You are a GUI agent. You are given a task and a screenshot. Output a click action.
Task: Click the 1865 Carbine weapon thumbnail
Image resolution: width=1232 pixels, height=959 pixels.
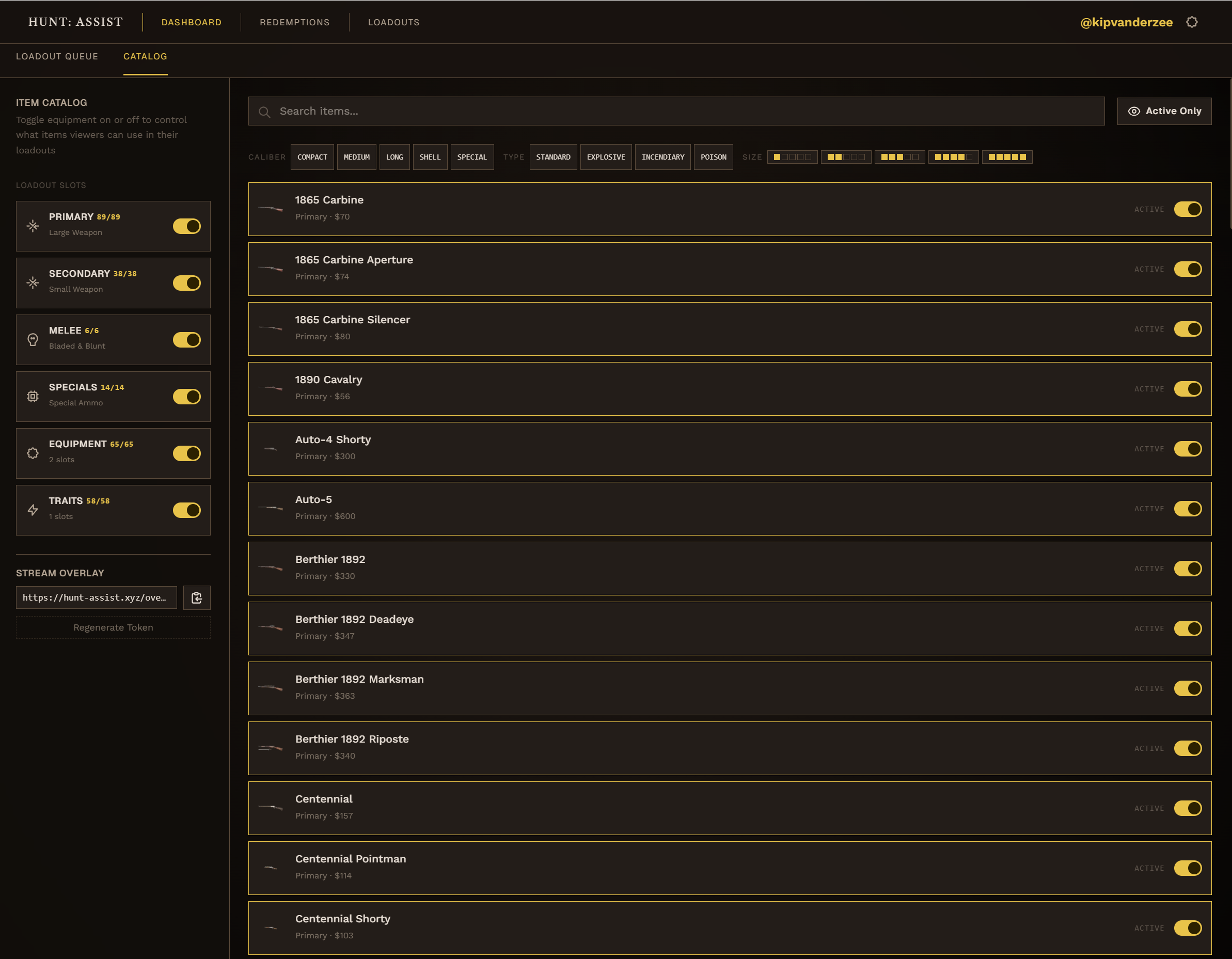pos(271,209)
